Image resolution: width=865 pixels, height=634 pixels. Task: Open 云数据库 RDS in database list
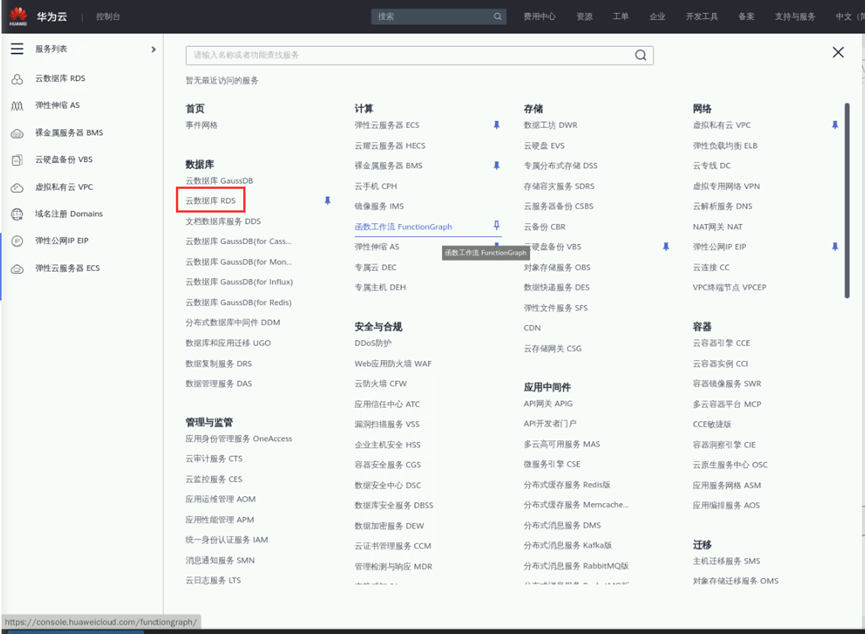pyautogui.click(x=210, y=200)
